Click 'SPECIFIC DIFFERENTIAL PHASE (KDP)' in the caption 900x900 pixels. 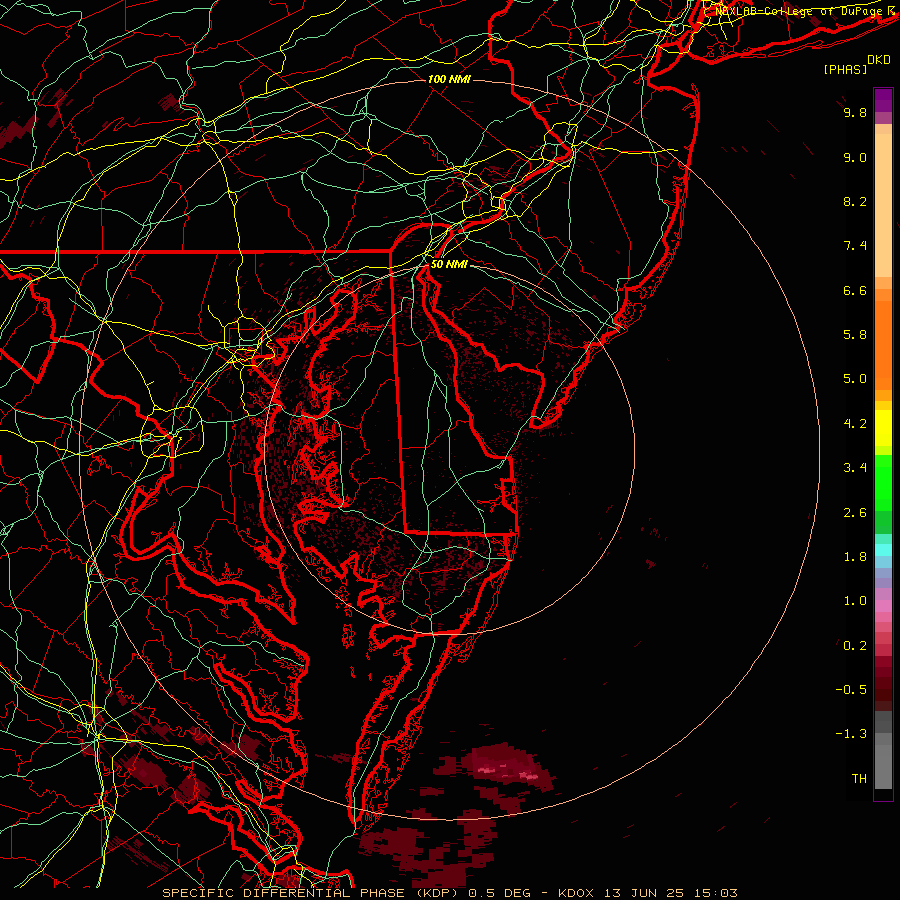pos(313,893)
